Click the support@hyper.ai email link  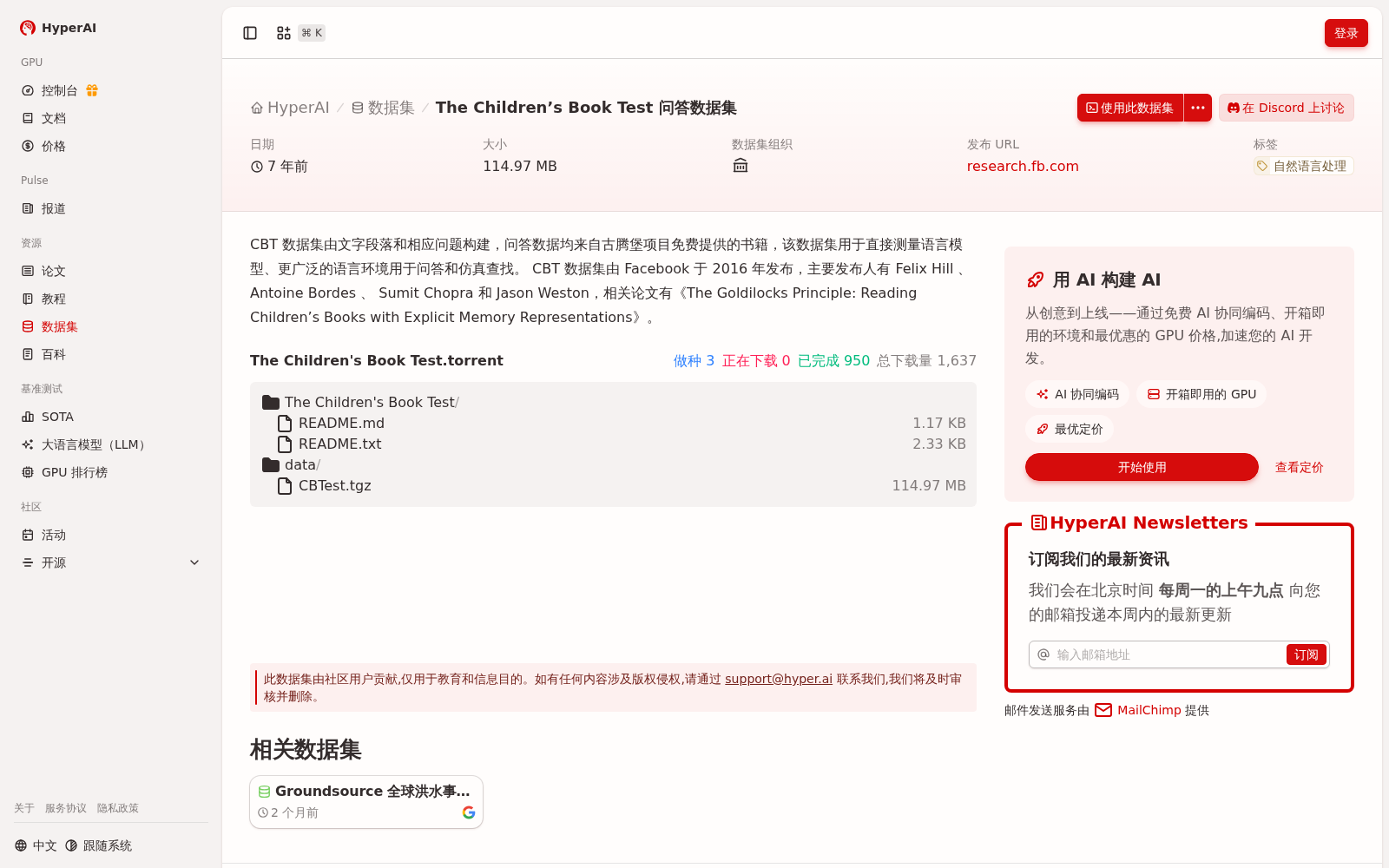(x=779, y=679)
